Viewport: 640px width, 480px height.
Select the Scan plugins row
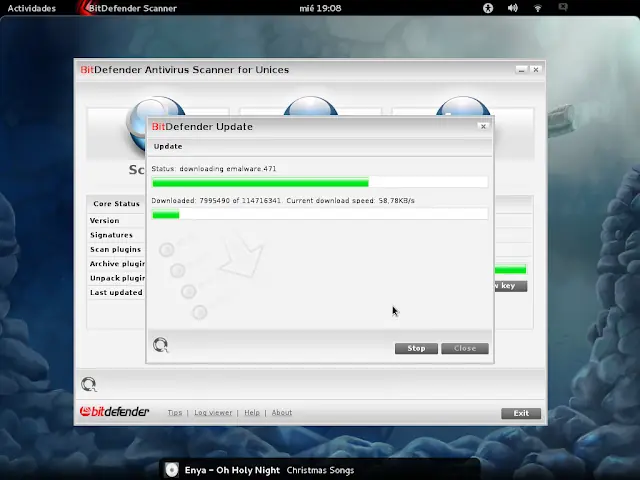tap(116, 249)
